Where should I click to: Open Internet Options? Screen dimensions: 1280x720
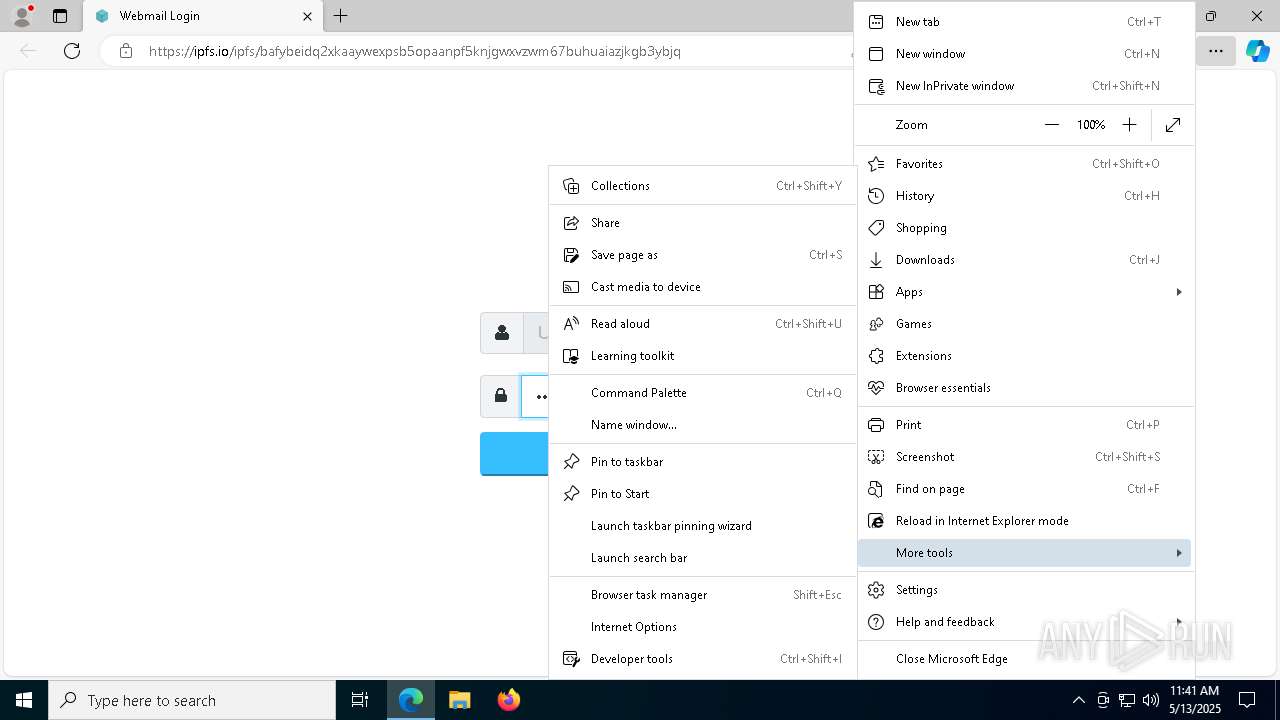pyautogui.click(x=702, y=626)
